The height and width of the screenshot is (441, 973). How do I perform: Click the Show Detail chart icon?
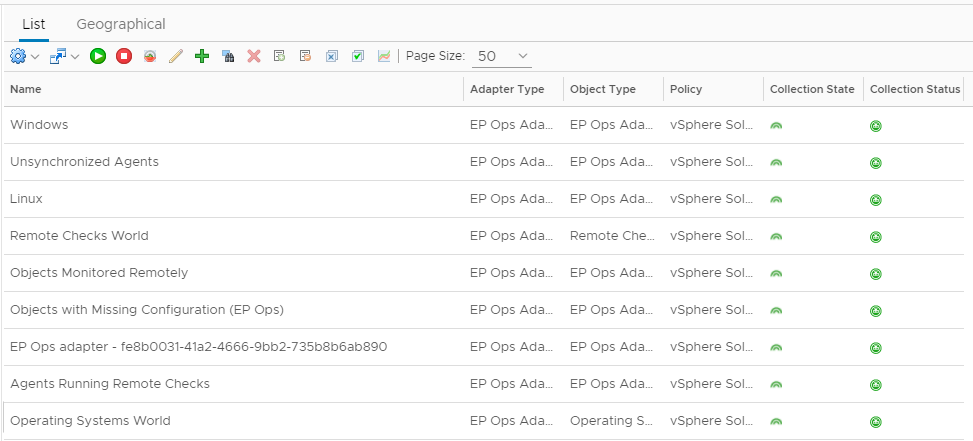(384, 57)
